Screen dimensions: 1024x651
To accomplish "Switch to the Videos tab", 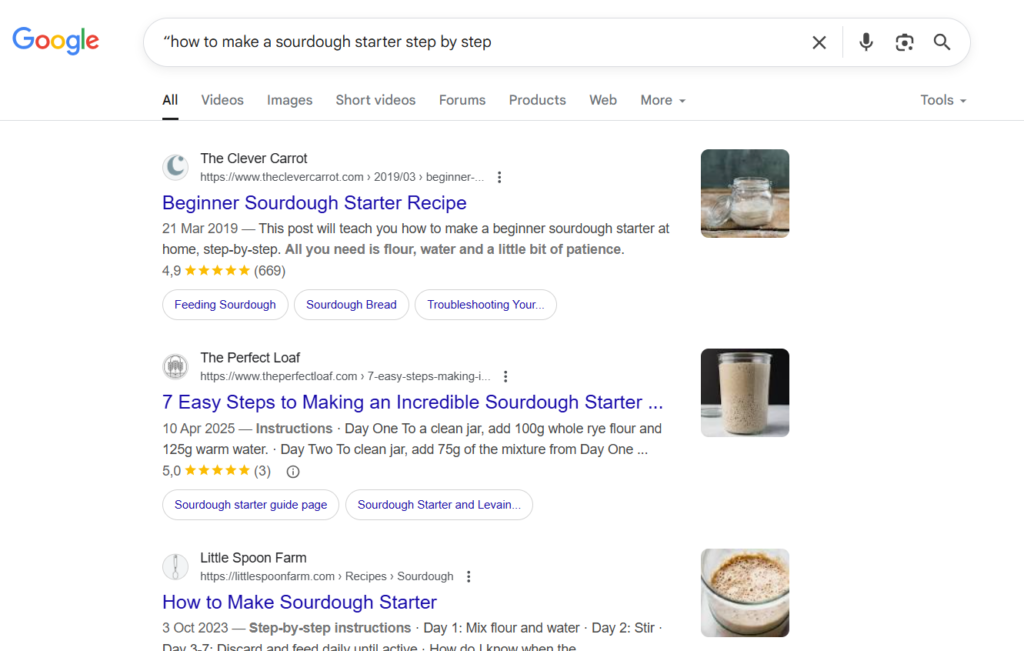I will pos(222,100).
